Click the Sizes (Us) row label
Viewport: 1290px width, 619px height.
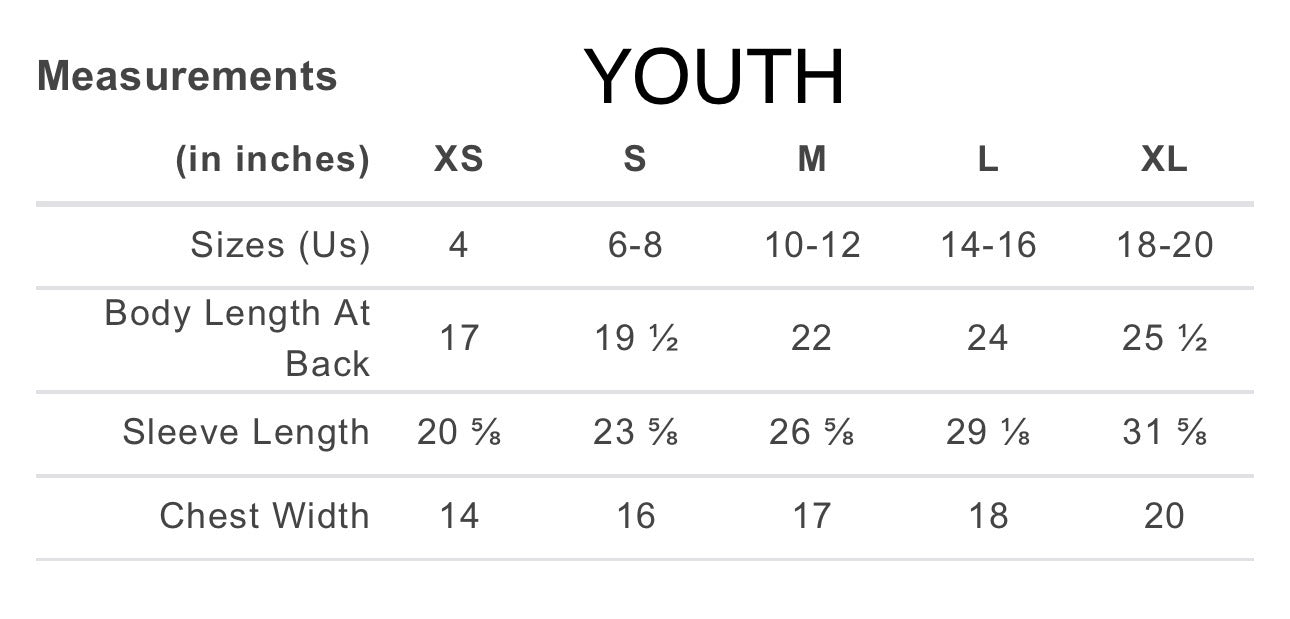(280, 245)
